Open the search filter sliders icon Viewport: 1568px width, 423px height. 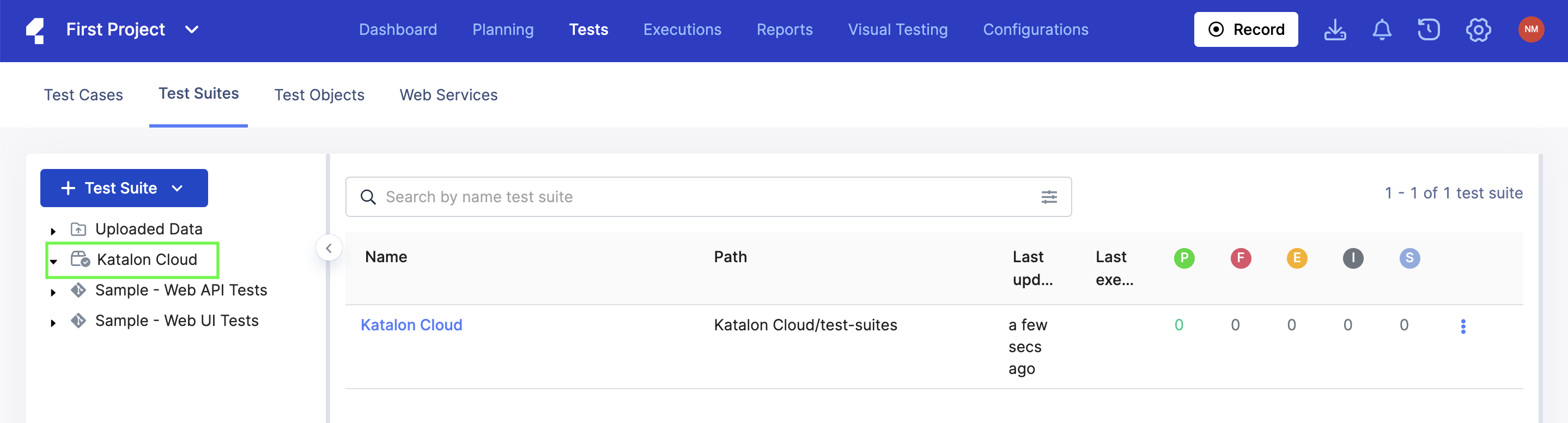(x=1049, y=197)
